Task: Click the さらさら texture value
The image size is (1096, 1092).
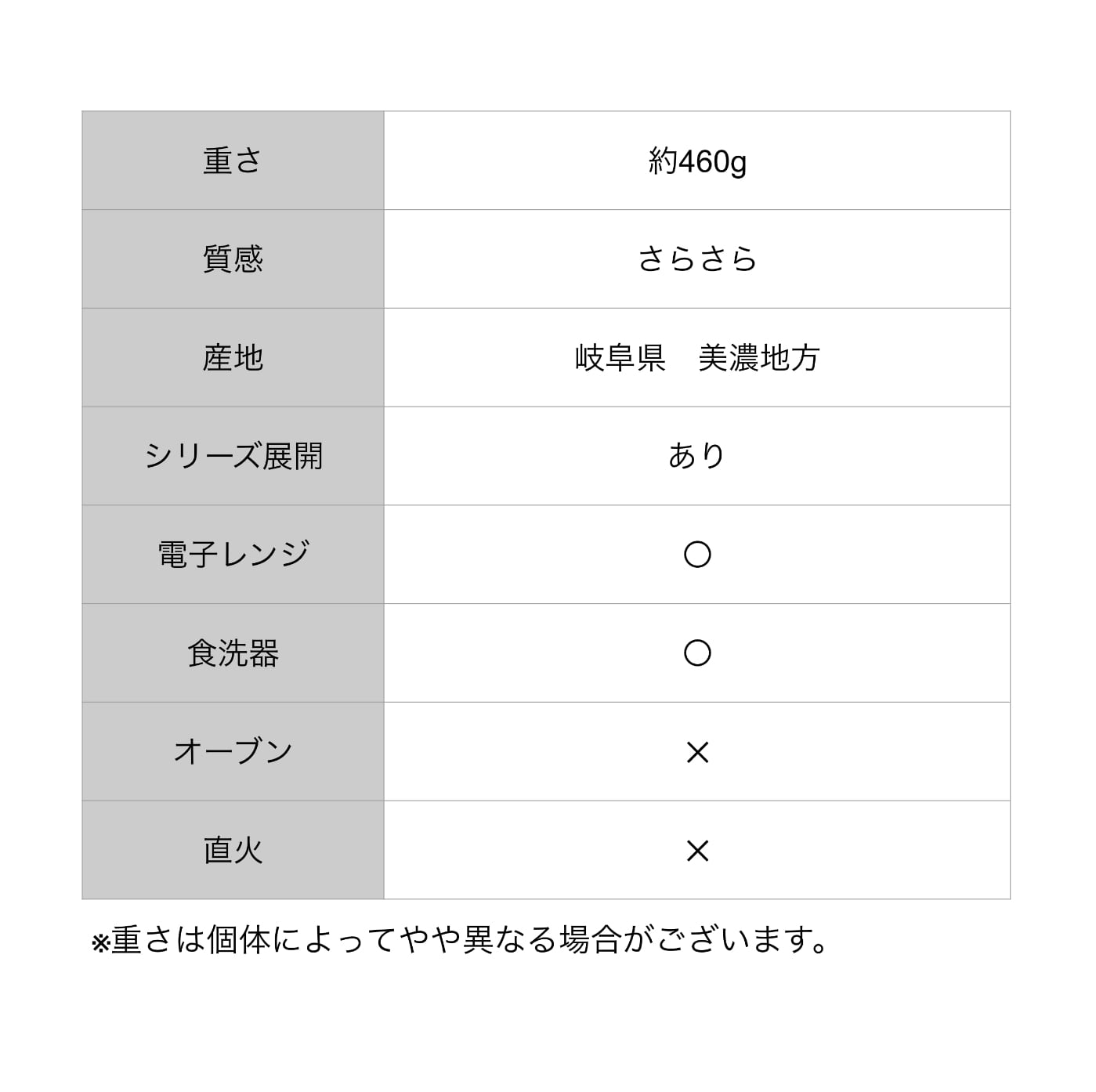Action: pos(696,259)
